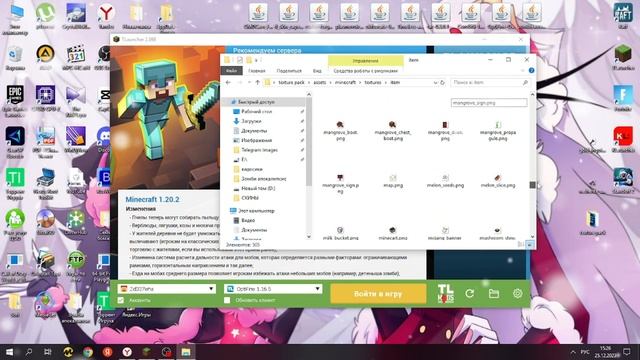Select melon_seeds.png file
Screen dimensions: 640x360
click(x=445, y=181)
